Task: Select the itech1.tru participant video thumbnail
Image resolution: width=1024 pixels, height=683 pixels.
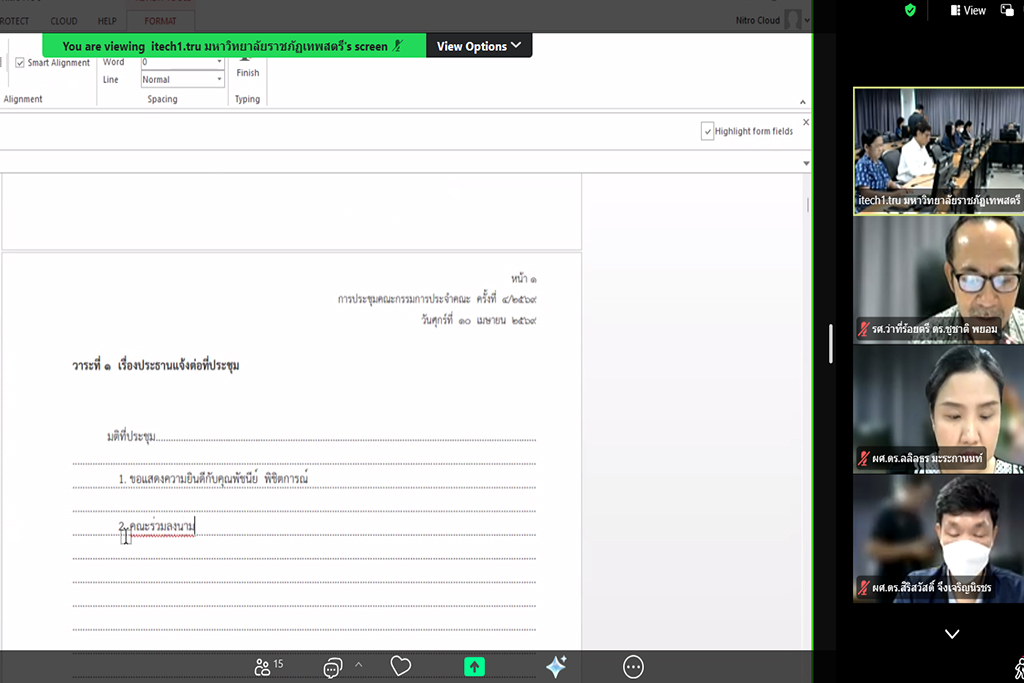Action: (x=937, y=150)
